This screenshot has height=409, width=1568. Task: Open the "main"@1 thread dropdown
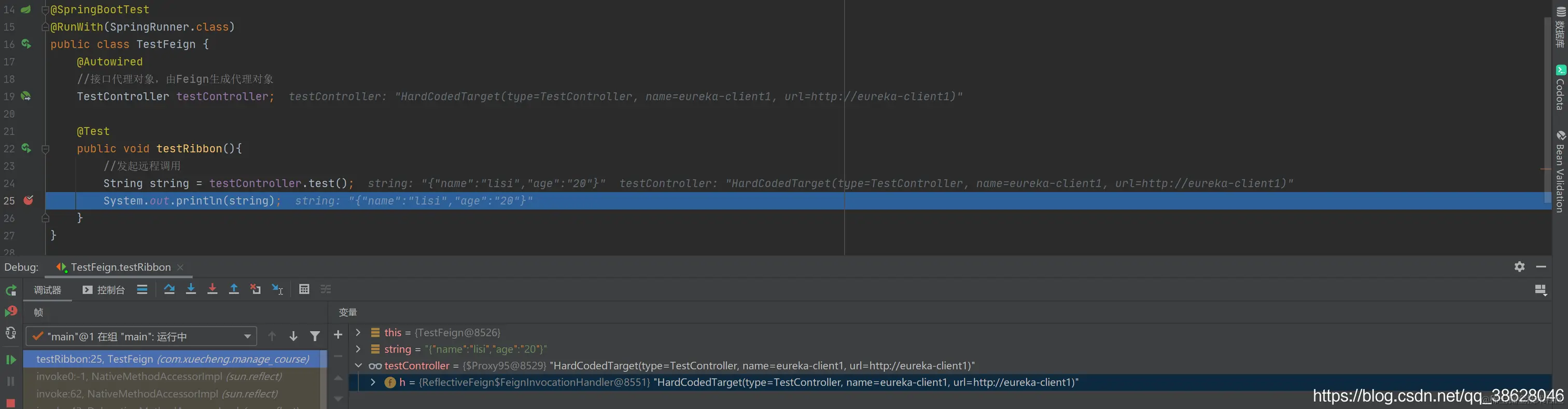click(x=141, y=336)
